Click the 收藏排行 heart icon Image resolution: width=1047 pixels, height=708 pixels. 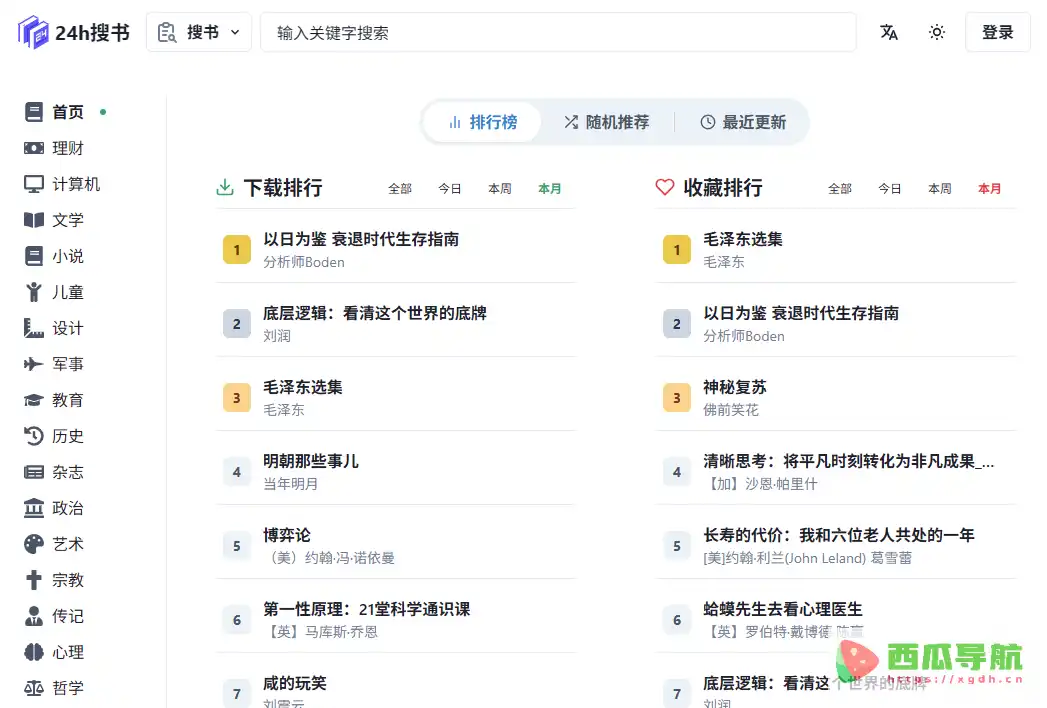point(664,188)
